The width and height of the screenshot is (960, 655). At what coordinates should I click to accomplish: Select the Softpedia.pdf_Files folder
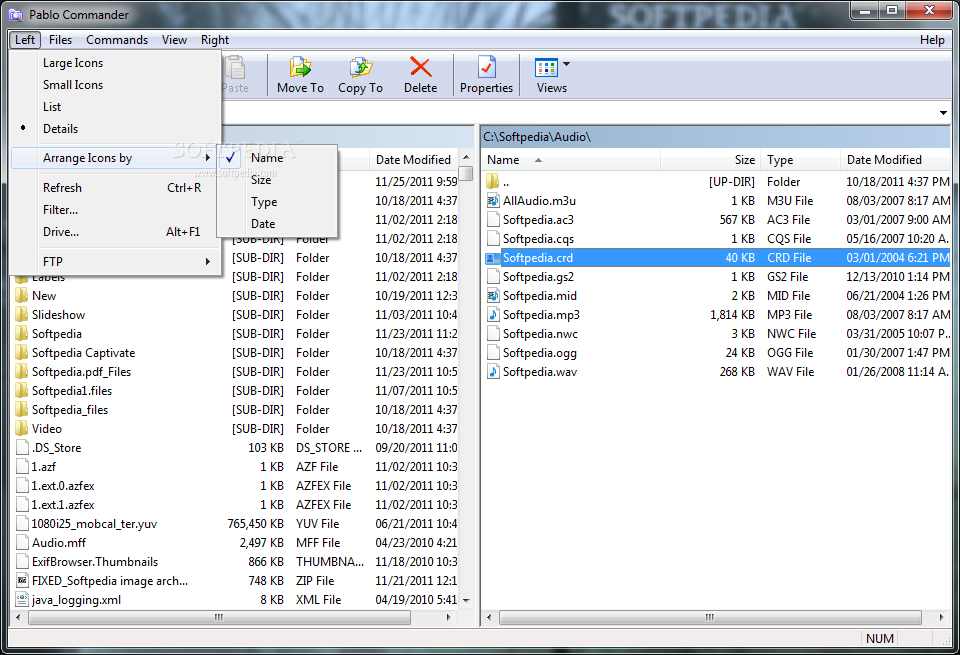click(81, 372)
